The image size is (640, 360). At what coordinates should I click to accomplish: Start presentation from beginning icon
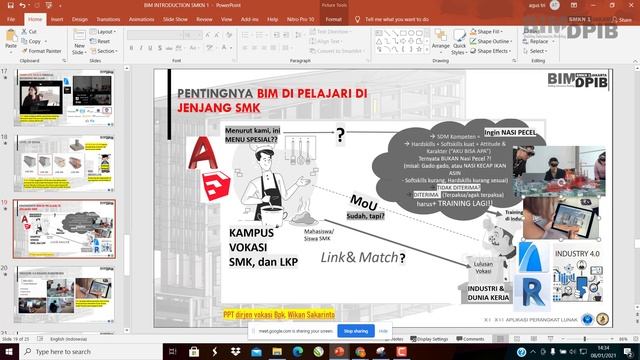point(49,5)
